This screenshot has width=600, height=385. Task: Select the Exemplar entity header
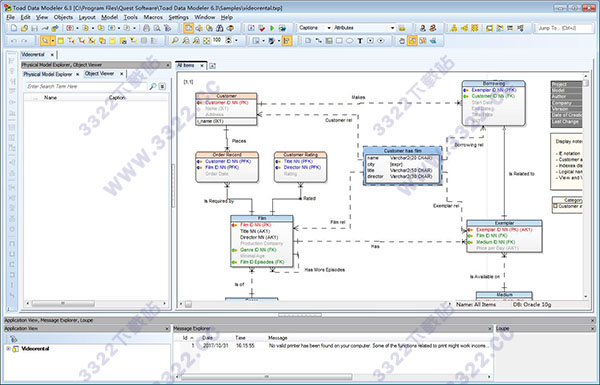[504, 223]
